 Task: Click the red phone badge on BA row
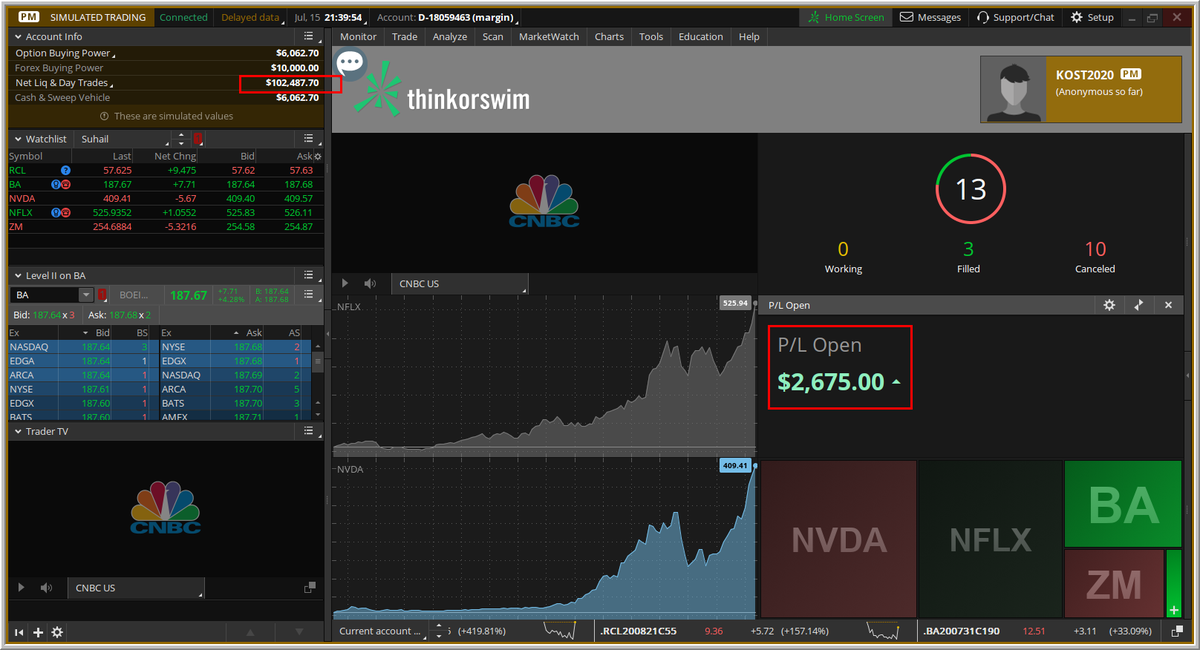[66, 185]
